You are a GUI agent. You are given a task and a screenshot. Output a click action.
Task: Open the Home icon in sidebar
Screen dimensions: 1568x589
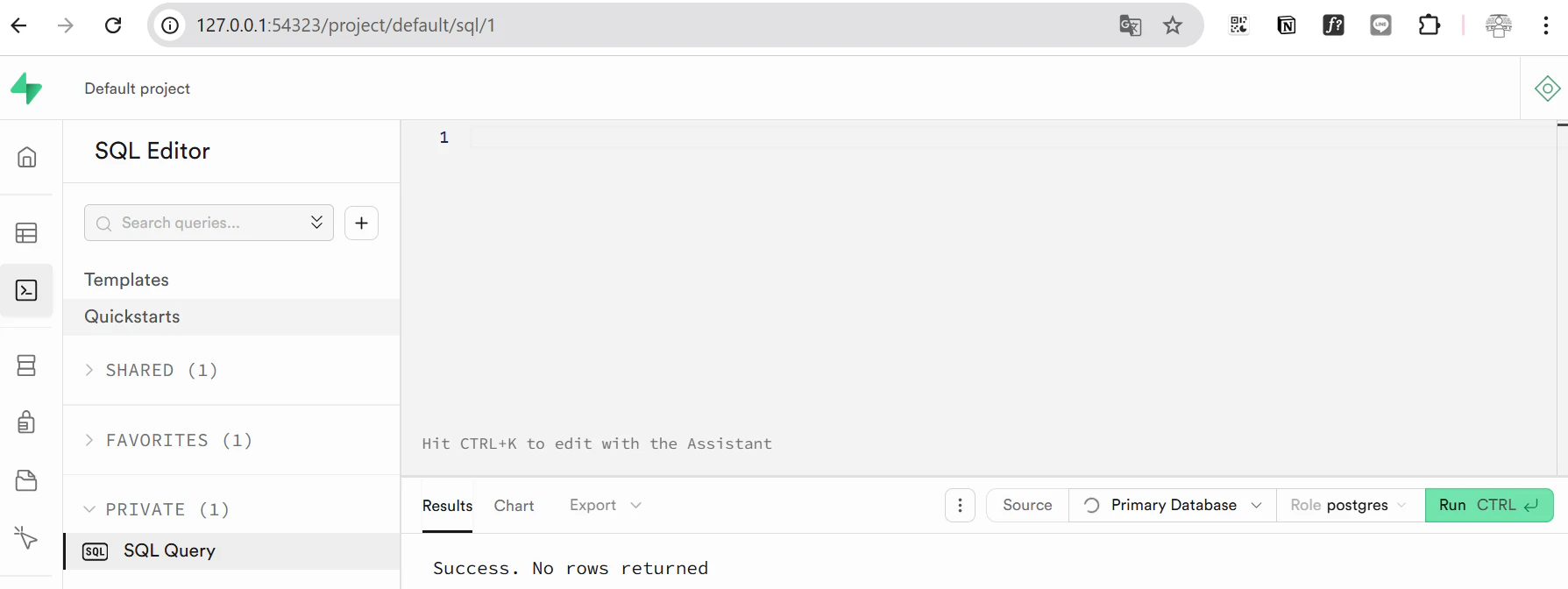coord(27,157)
